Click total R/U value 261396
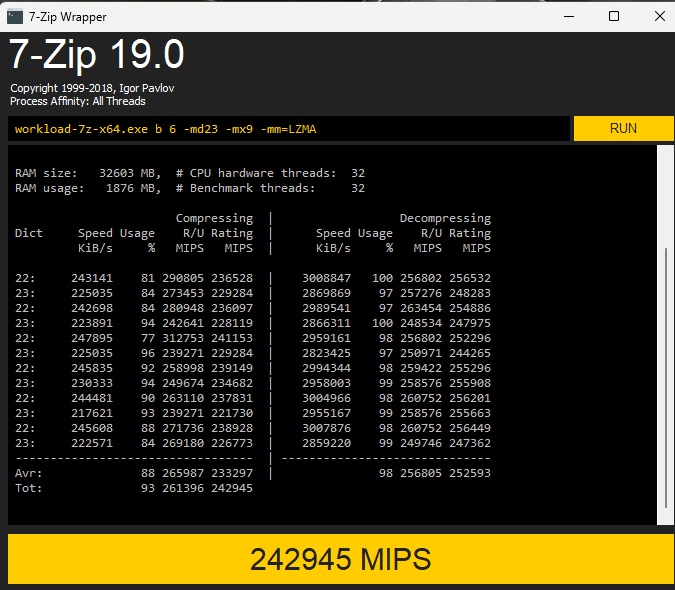The image size is (675, 590). [183, 488]
